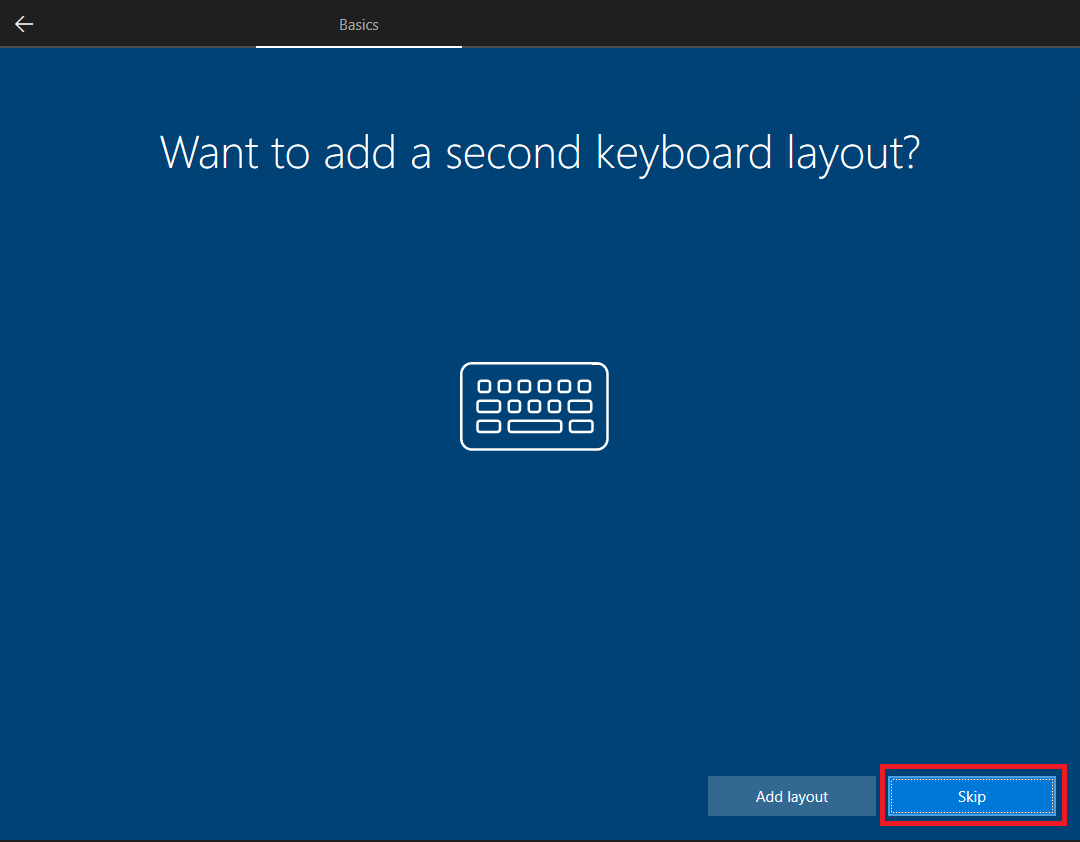Screen dimensions: 1080x842
Task: Click the keyboard illustration in the center
Action: tap(534, 406)
